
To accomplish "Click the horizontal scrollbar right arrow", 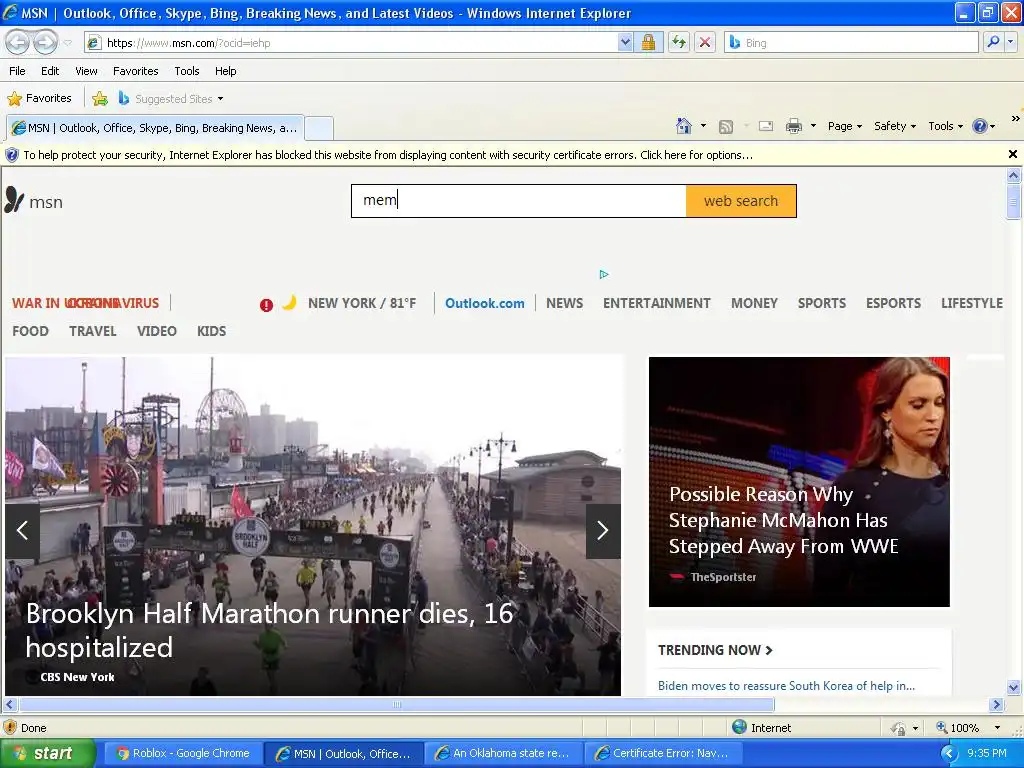I will point(997,705).
